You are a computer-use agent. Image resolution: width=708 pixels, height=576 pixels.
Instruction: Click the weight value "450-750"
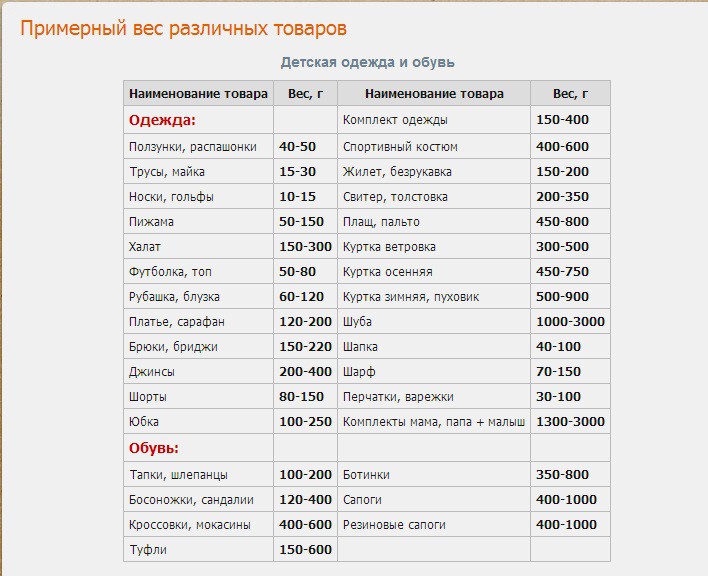click(x=562, y=272)
